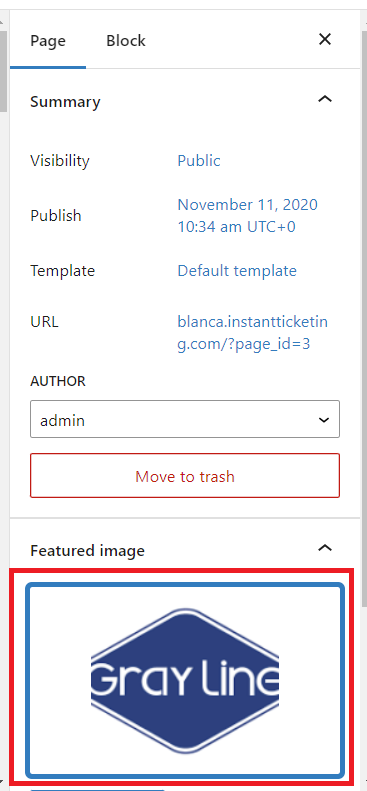
Task: Edit the blanca.instantticketing.com URL link
Action: pos(253,333)
